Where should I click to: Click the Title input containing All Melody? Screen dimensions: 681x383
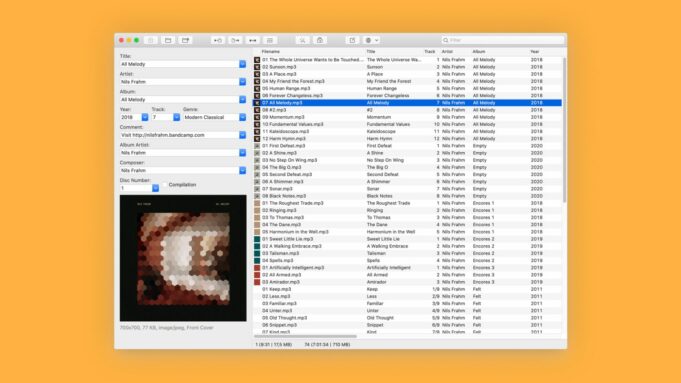[179, 64]
